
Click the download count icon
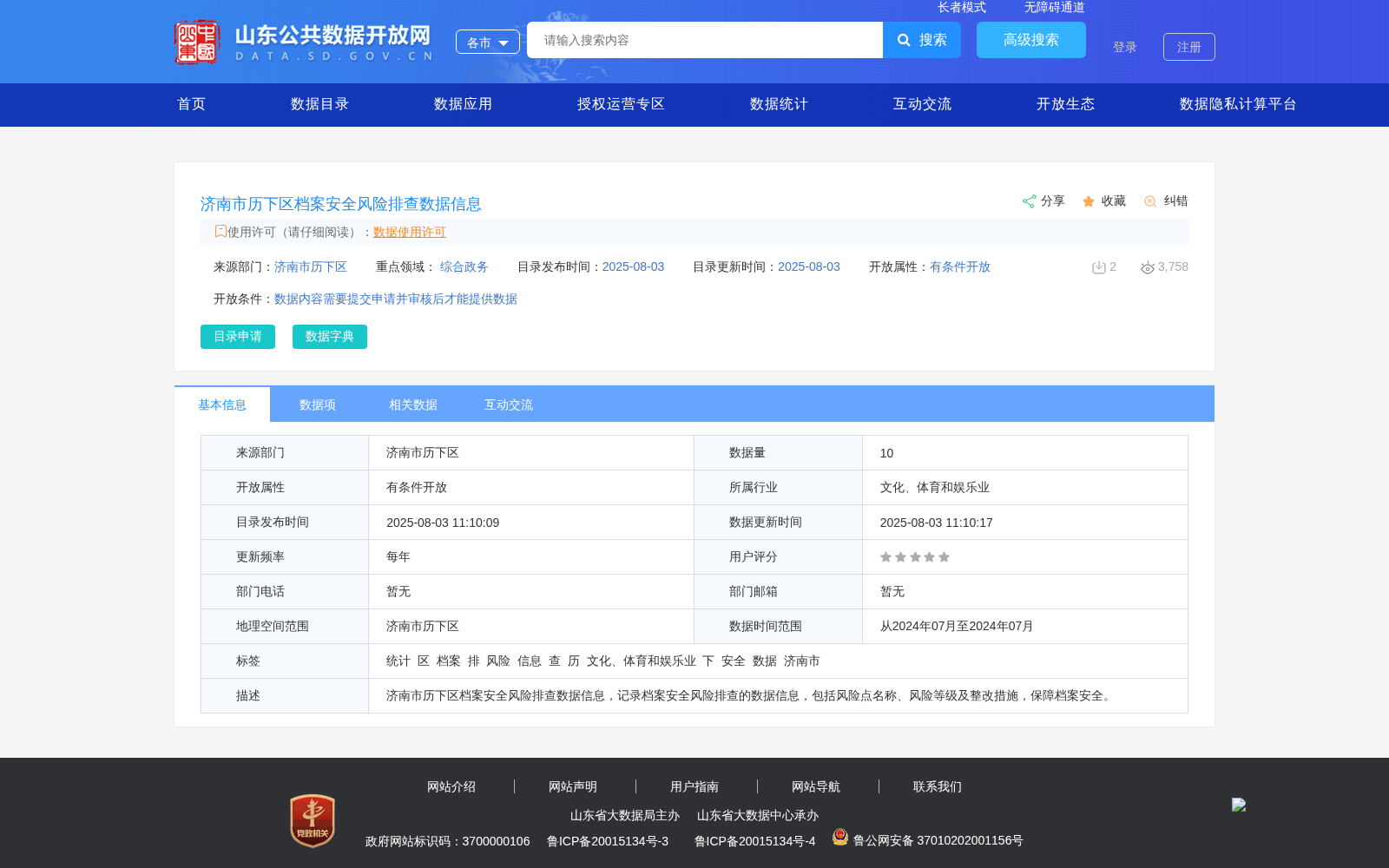[x=1098, y=267]
